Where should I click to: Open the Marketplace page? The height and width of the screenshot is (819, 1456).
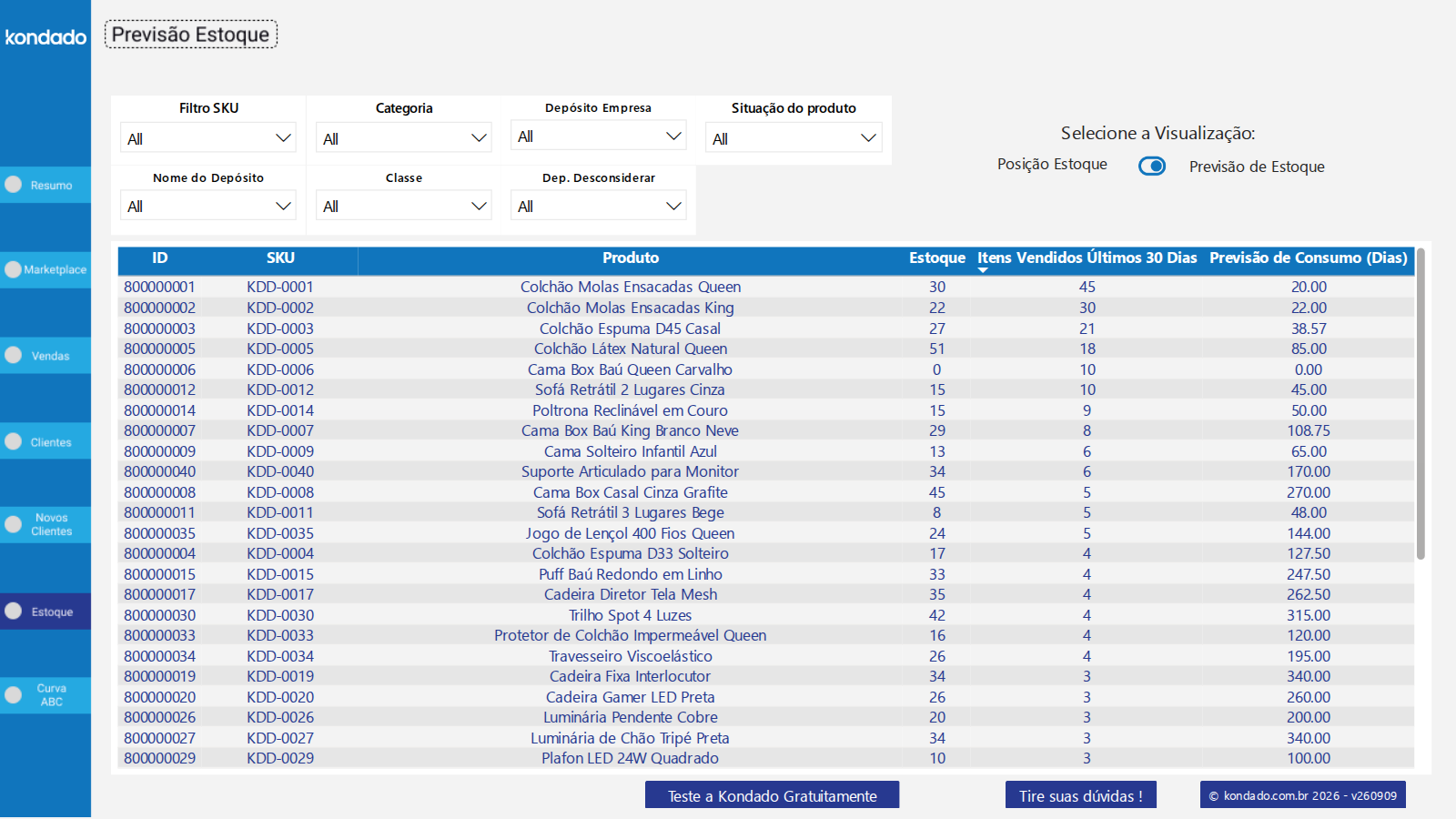click(x=45, y=269)
